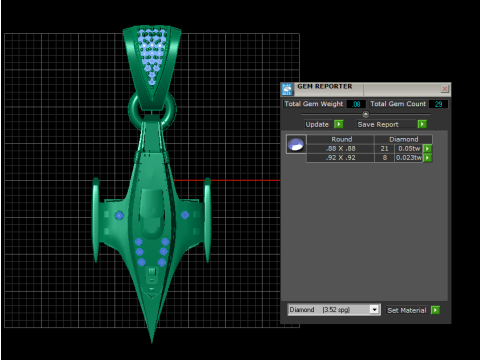The image size is (480, 360).
Task: Select the blue gem on the left wing
Action: [119, 216]
